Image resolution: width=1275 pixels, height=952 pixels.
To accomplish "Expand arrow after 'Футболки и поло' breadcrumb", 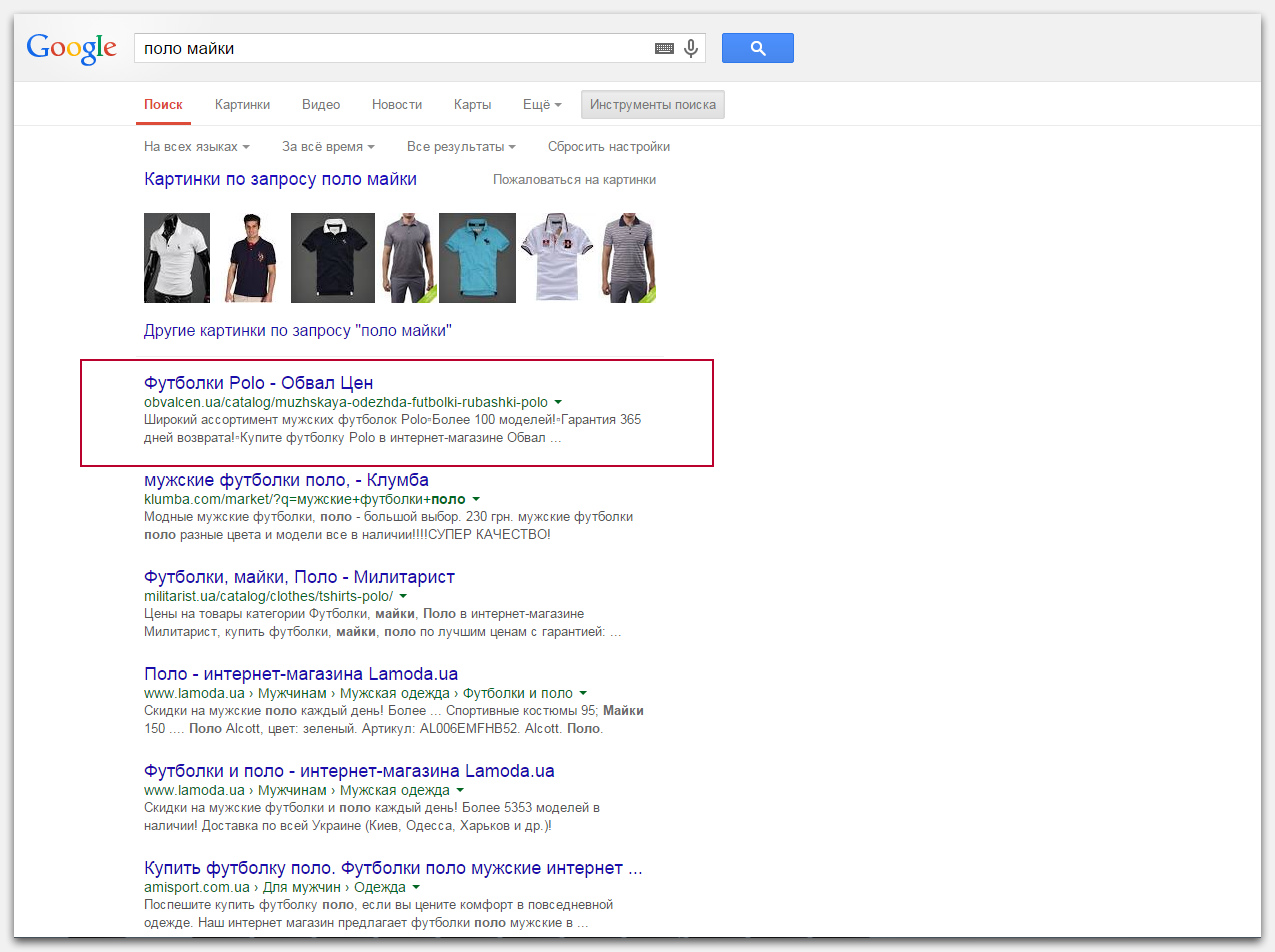I will point(583,693).
